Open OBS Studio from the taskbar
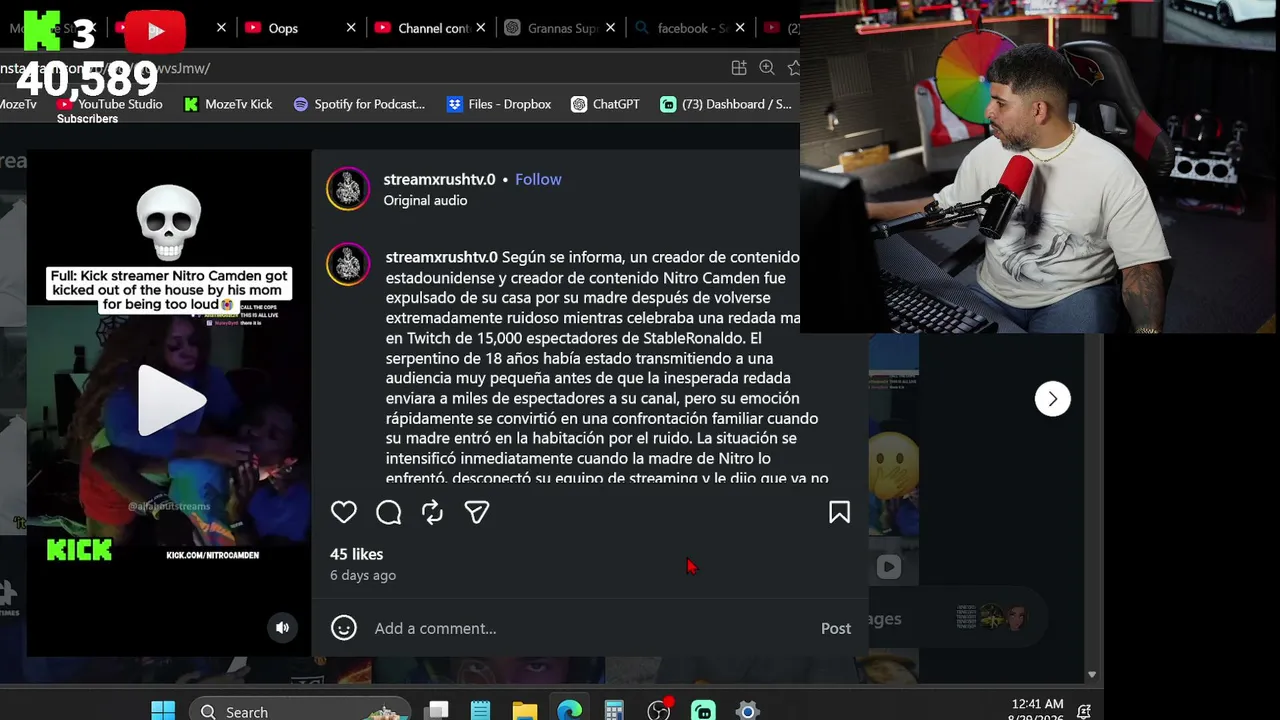The image size is (1280, 720). point(659,711)
